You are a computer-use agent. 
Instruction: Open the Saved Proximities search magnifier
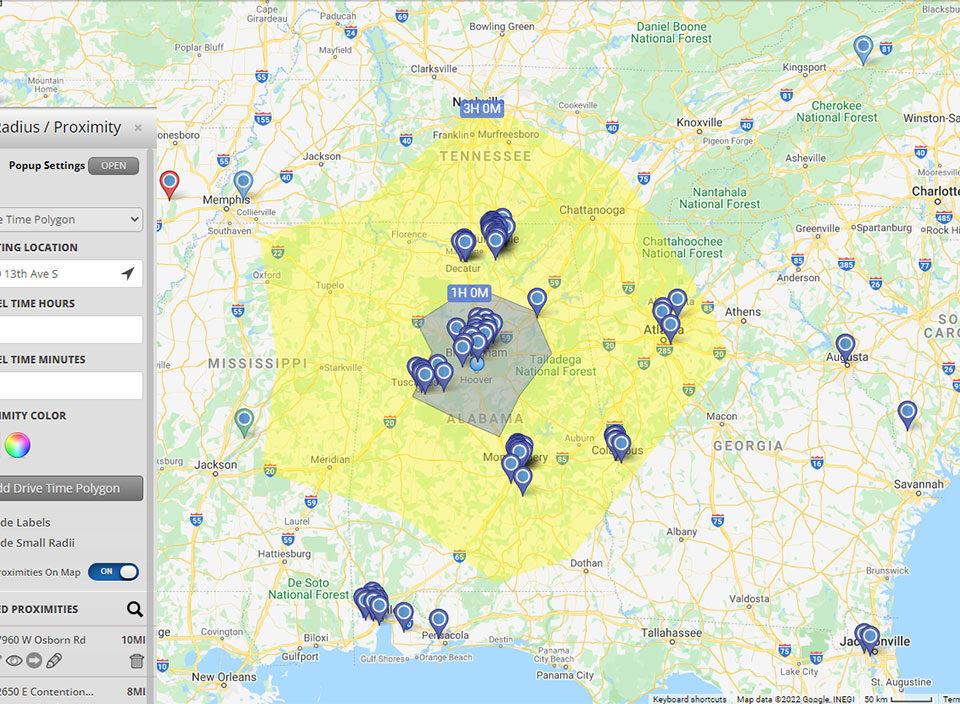pyautogui.click(x=135, y=609)
